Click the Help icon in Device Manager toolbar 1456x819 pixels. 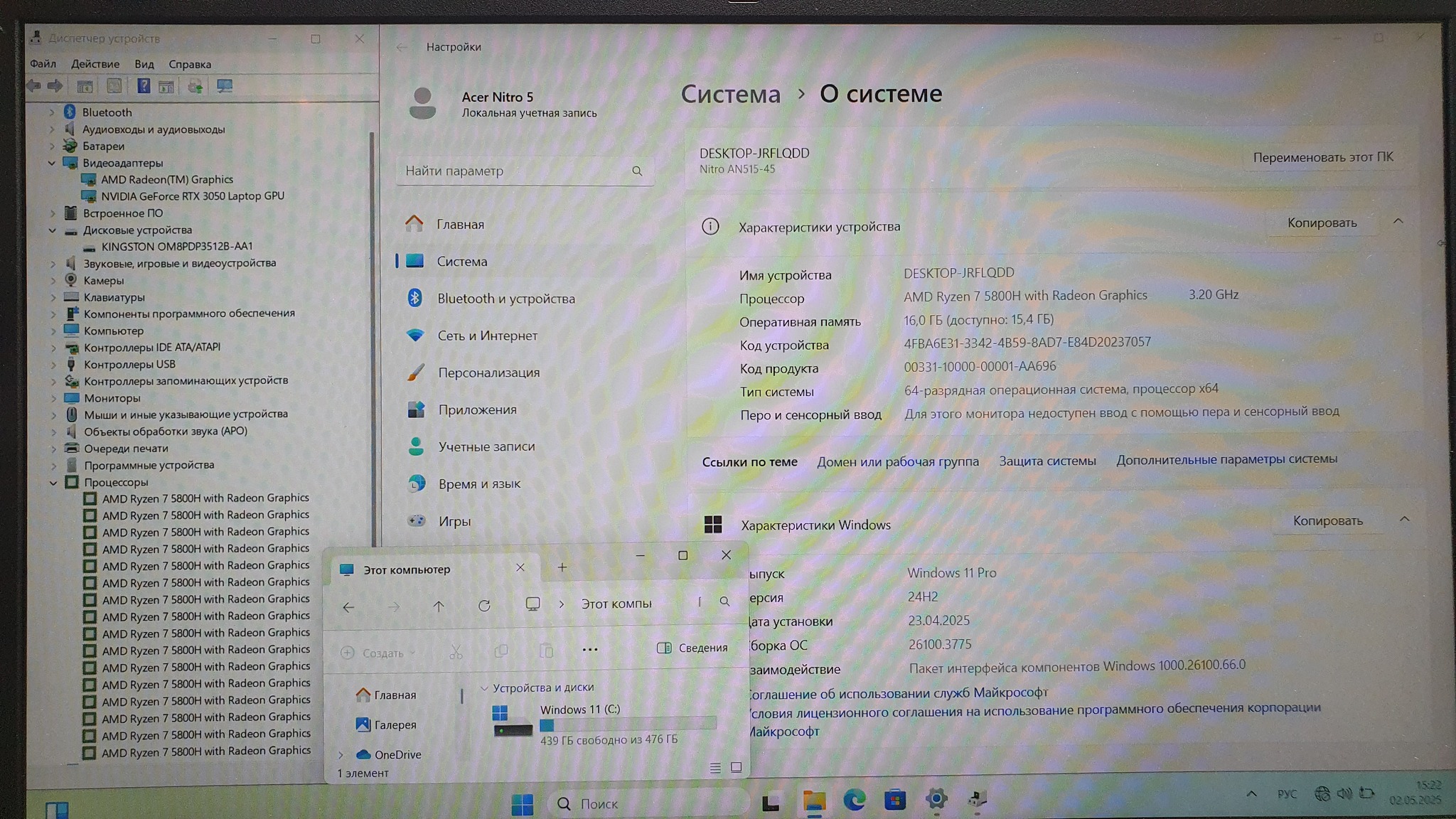[144, 86]
